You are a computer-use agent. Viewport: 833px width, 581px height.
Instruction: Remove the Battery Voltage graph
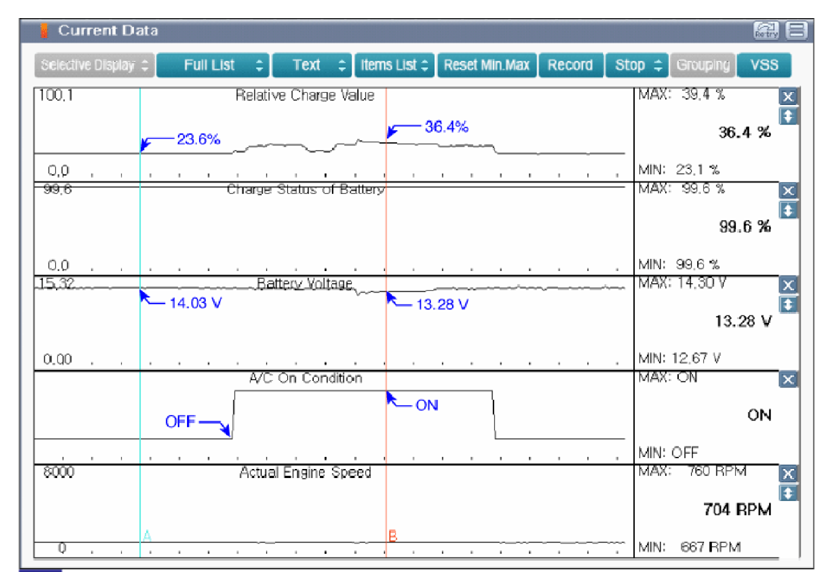click(x=788, y=285)
